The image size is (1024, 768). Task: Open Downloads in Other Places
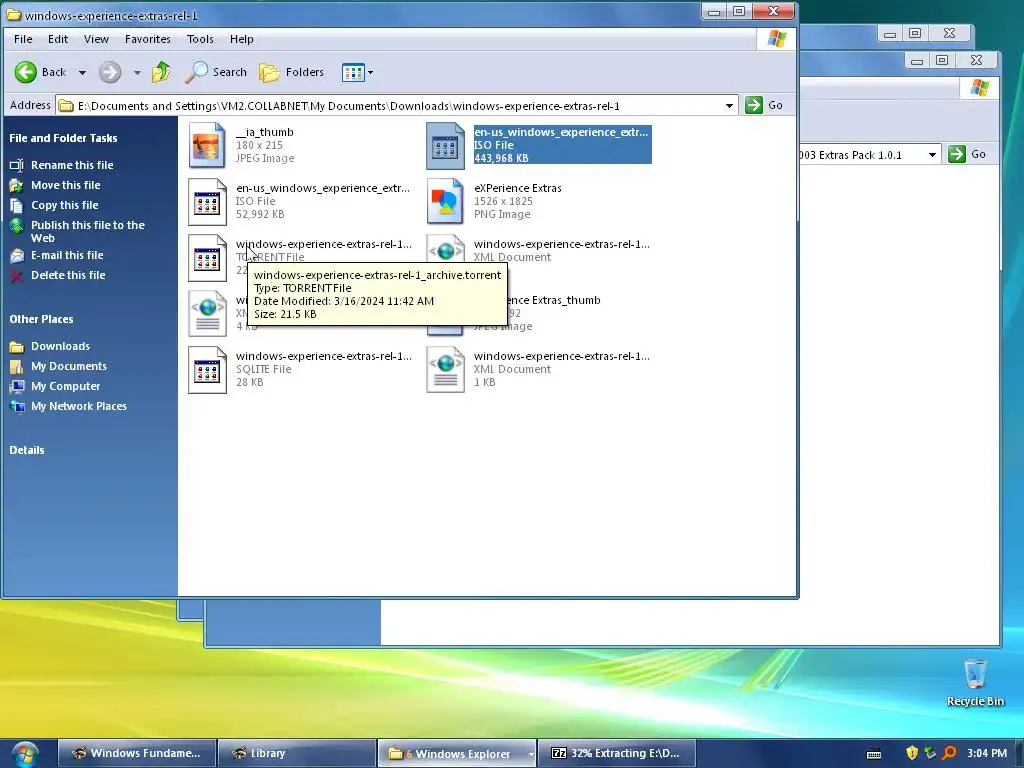pos(60,346)
